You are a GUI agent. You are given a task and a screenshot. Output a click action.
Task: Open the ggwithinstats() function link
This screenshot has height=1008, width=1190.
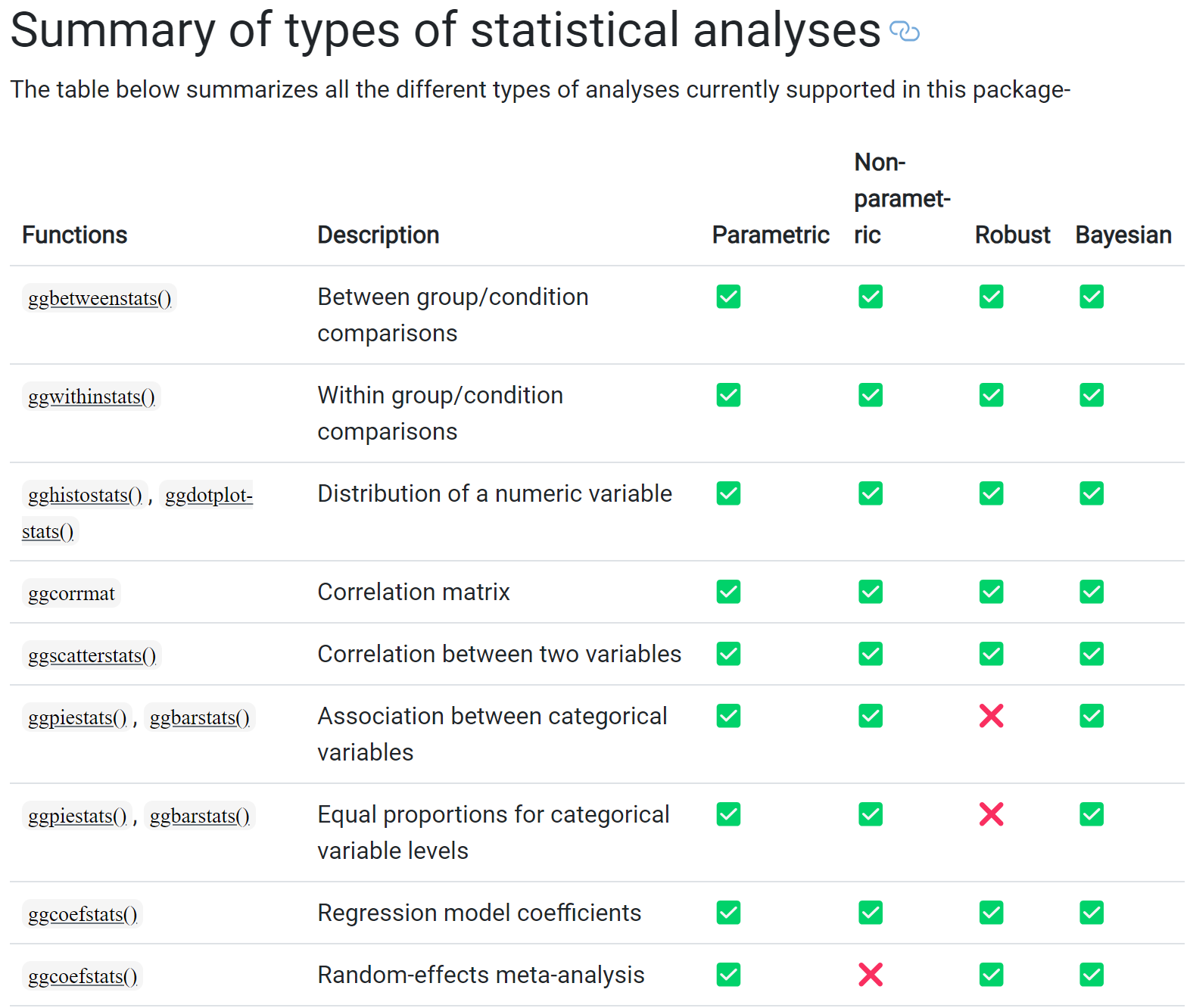pyautogui.click(x=91, y=397)
